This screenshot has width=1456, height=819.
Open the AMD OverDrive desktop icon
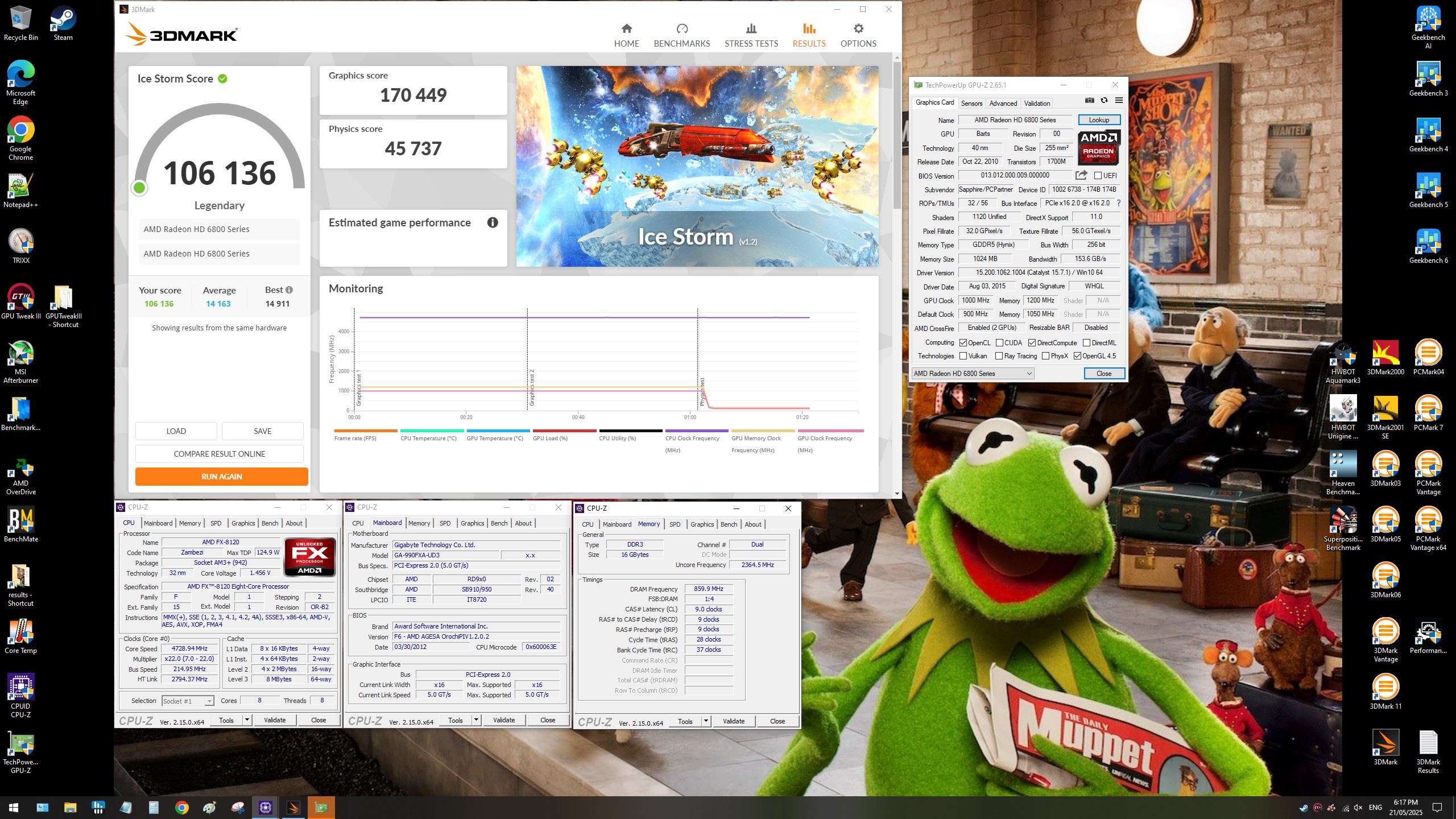(20, 477)
